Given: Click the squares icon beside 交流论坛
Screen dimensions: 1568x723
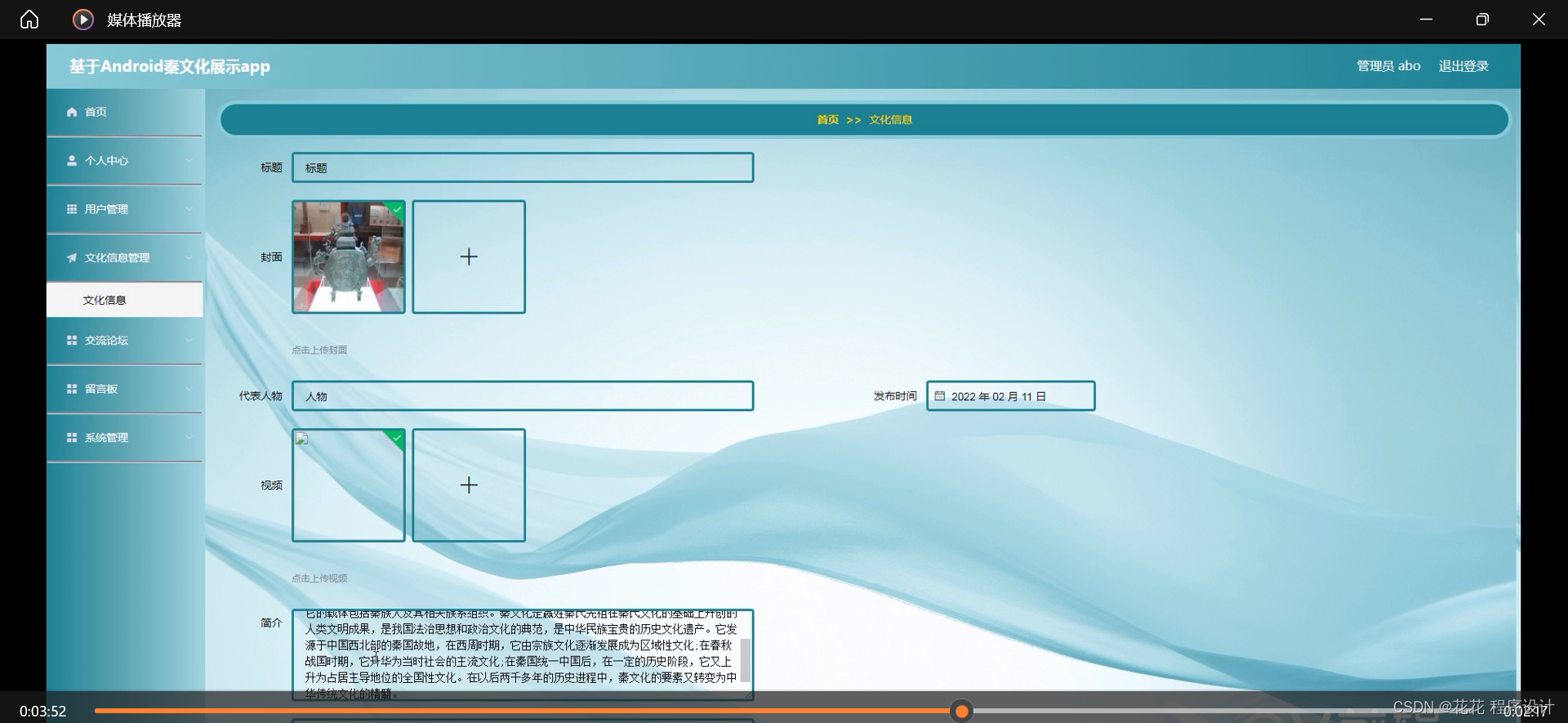Looking at the screenshot, I should pos(72,341).
